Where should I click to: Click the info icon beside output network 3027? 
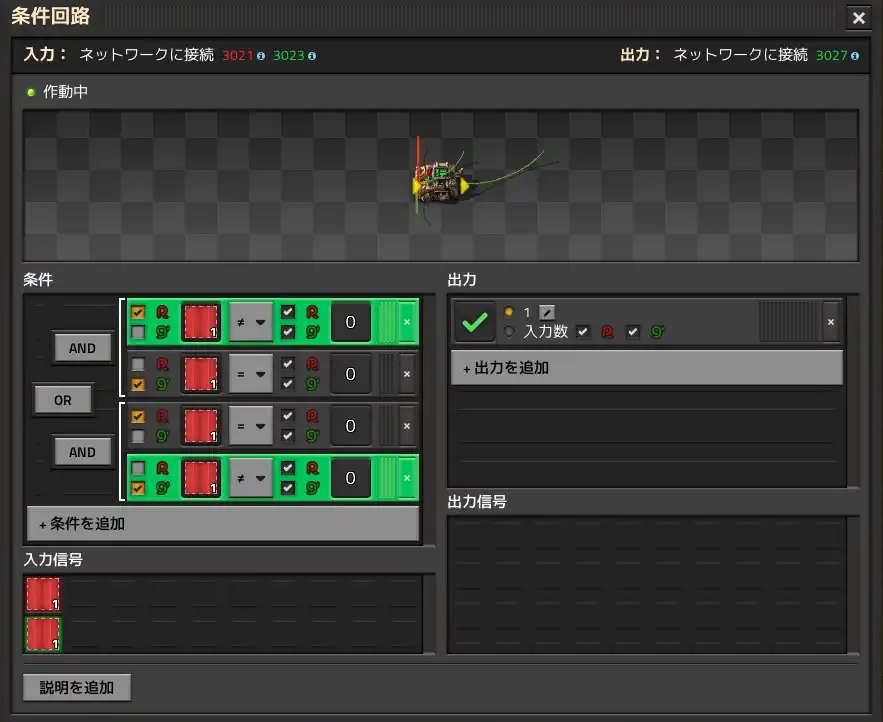point(854,56)
